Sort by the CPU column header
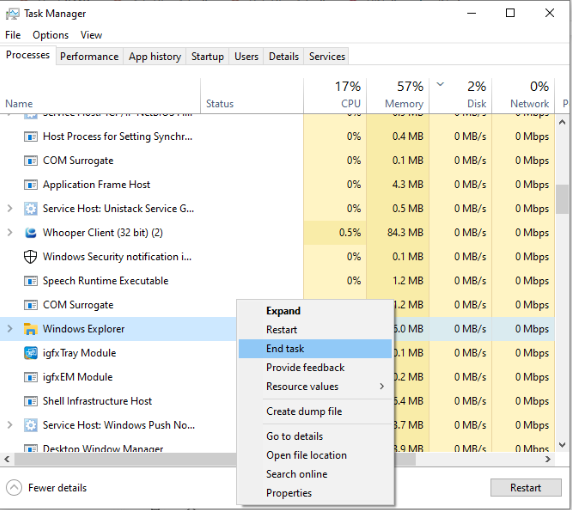The width and height of the screenshot is (572, 510). (335, 96)
